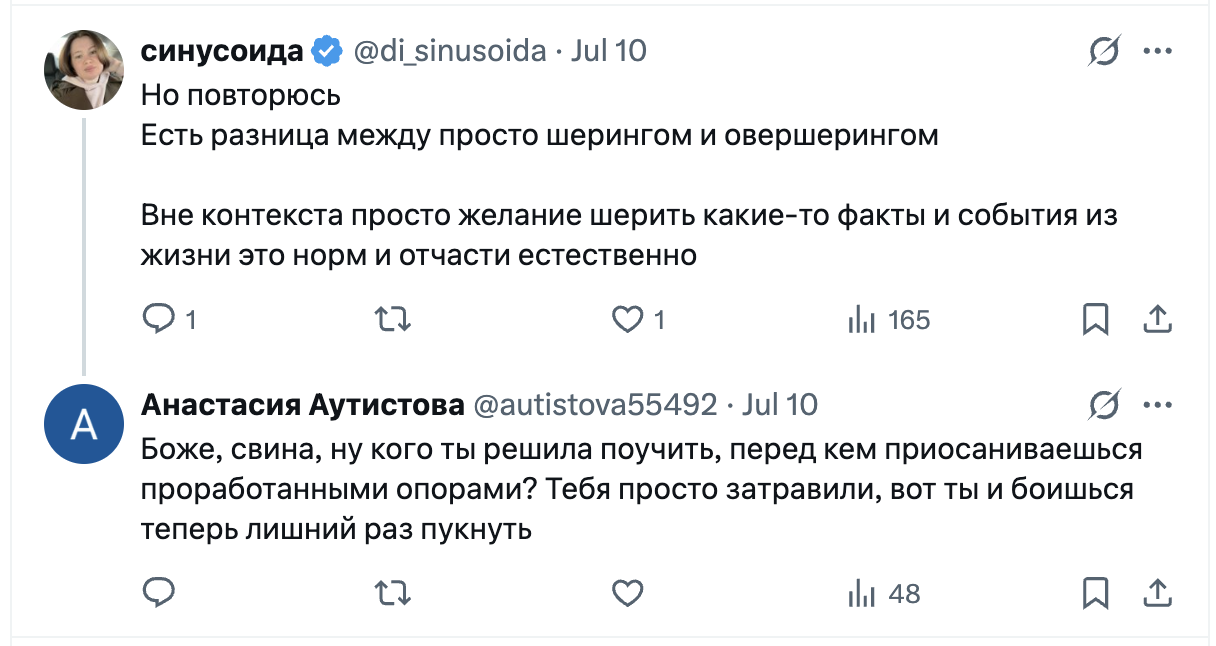Share Анастасия Аутистова's reply
The width and height of the screenshot is (1216, 646).
coord(1157,593)
